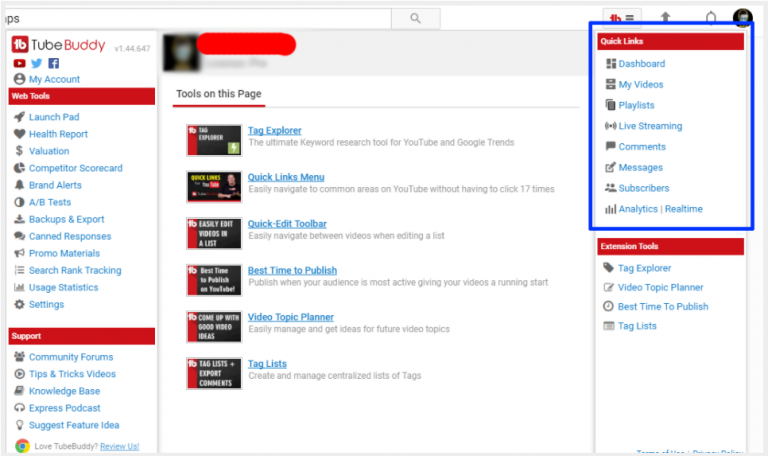Open Knowledge Base link
The image size is (768, 456).
pyautogui.click(x=64, y=391)
